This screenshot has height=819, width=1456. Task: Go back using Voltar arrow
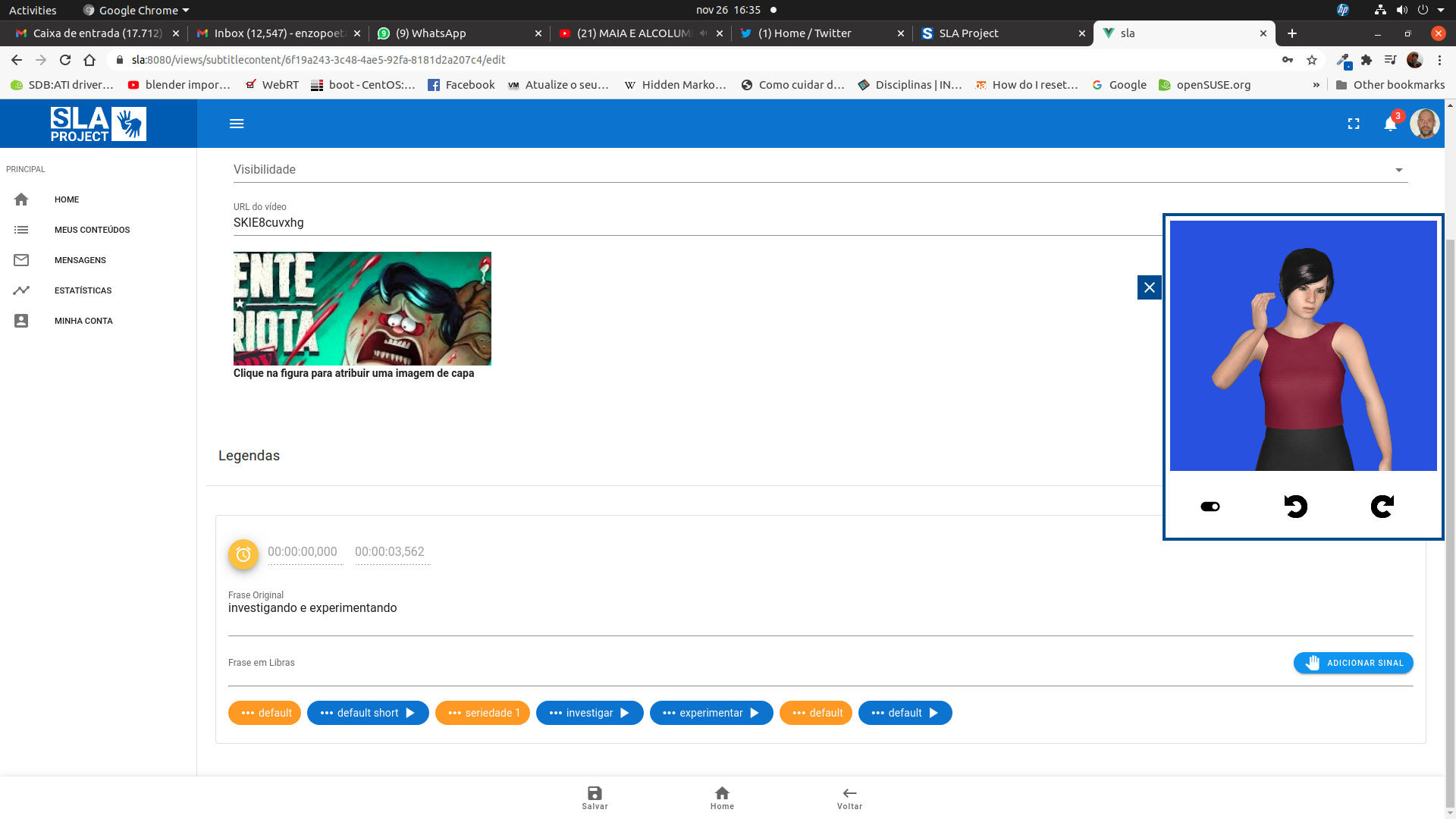[849, 793]
